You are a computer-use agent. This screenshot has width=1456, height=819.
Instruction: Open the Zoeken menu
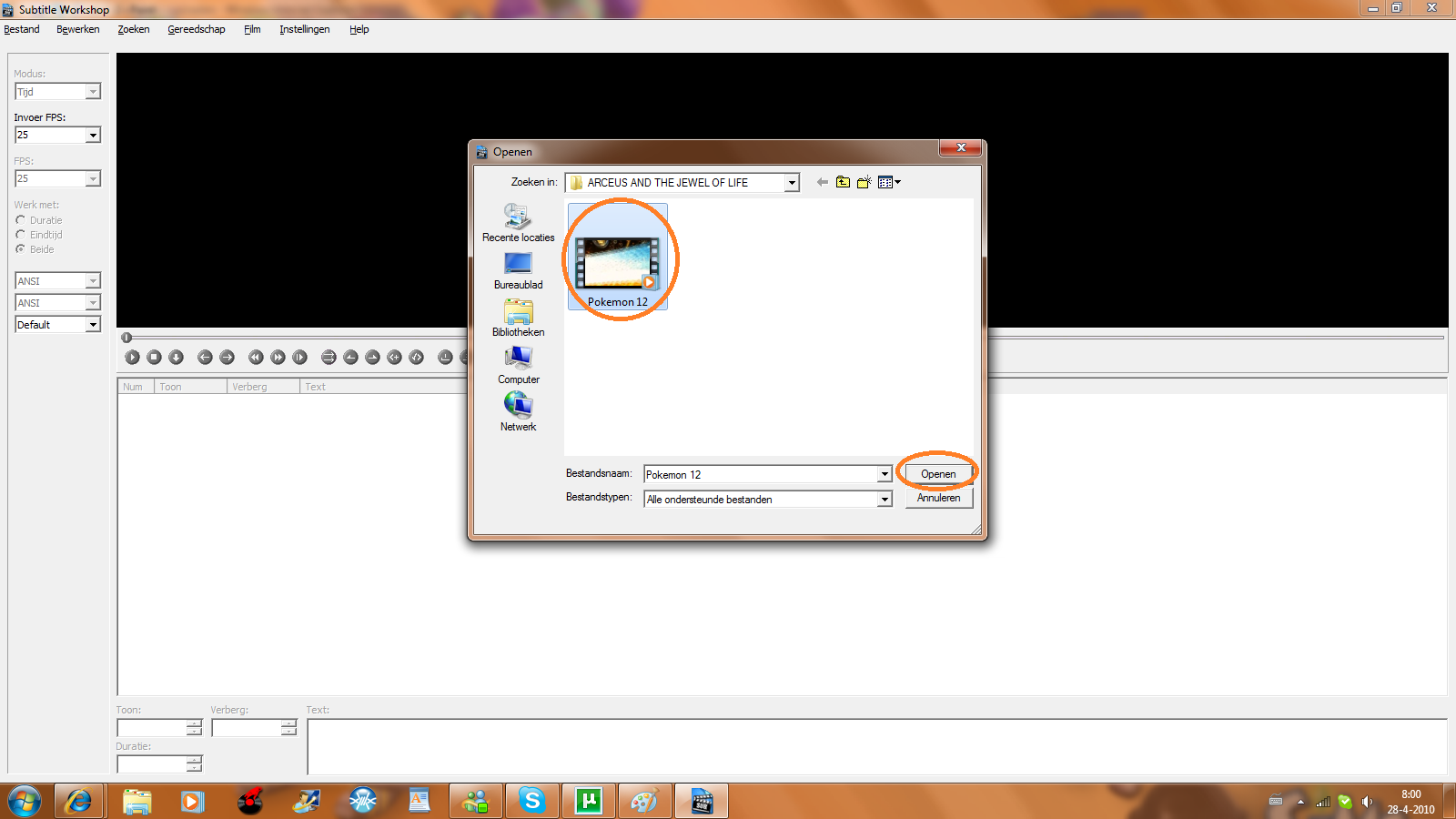click(134, 29)
